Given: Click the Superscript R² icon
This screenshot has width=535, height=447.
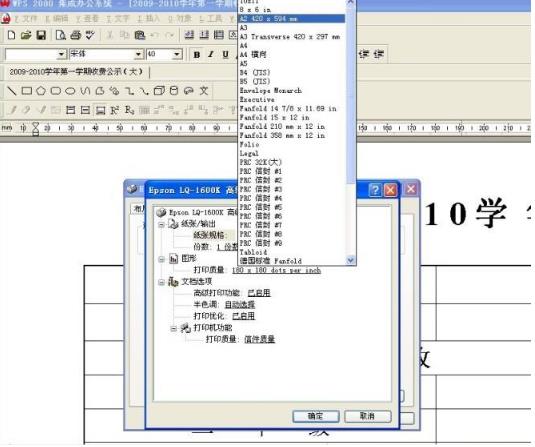Looking at the screenshot, I should (115, 110).
